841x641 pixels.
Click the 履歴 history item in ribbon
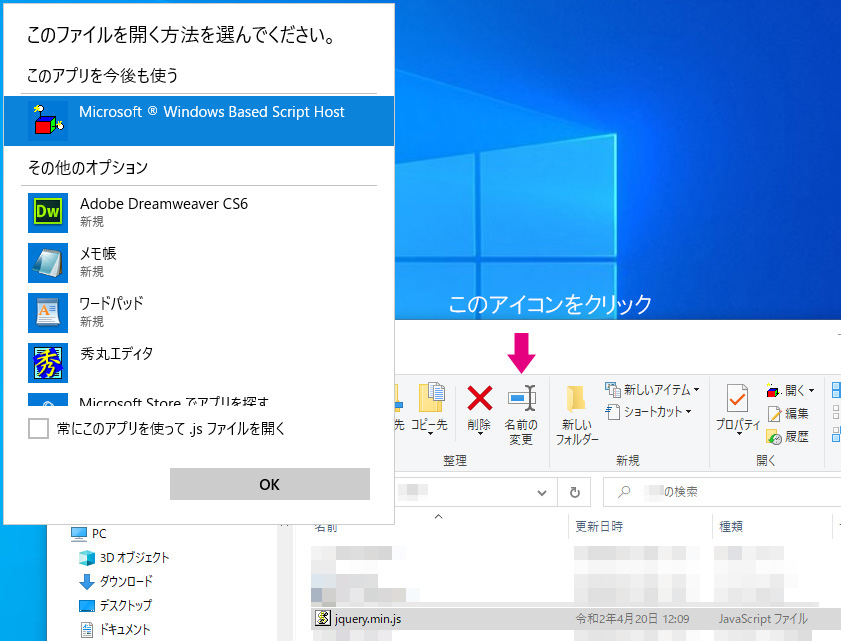click(x=788, y=437)
